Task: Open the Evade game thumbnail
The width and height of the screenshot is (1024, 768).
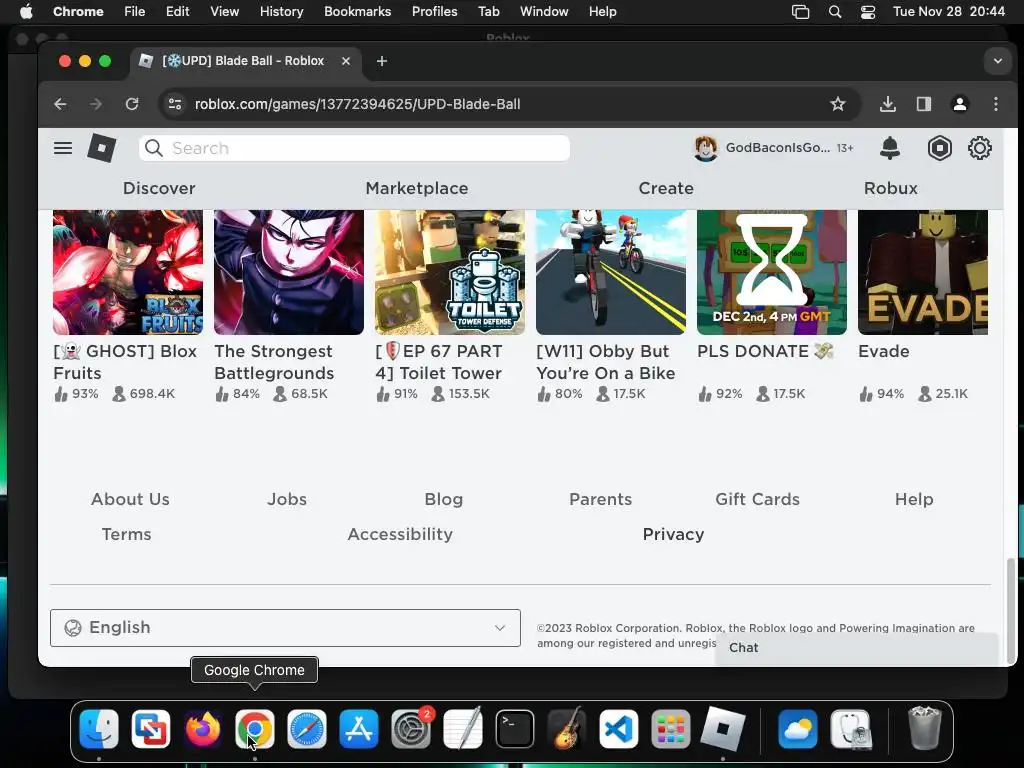Action: coord(923,272)
